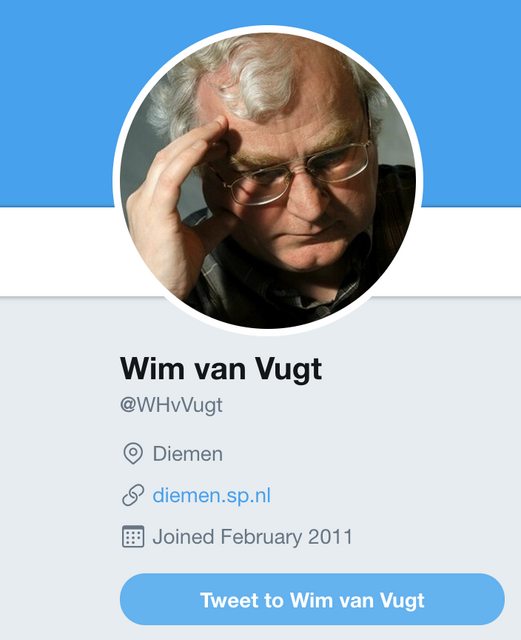Click the Tweet to Wim van Vugt button
Image resolution: width=521 pixels, height=640 pixels.
[312, 599]
